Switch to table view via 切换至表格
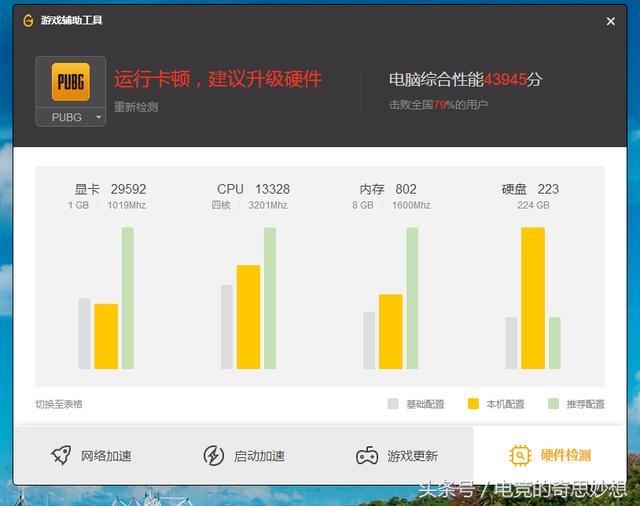Image resolution: width=640 pixels, height=506 pixels. 59,404
